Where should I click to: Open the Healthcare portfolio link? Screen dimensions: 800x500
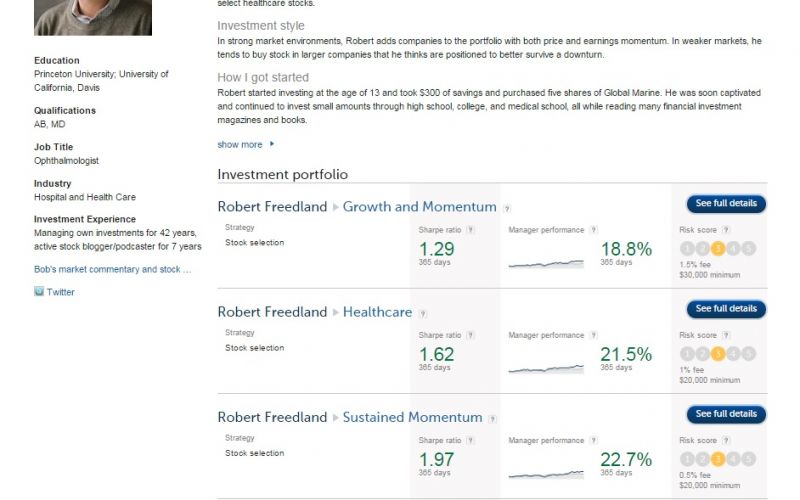(377, 312)
